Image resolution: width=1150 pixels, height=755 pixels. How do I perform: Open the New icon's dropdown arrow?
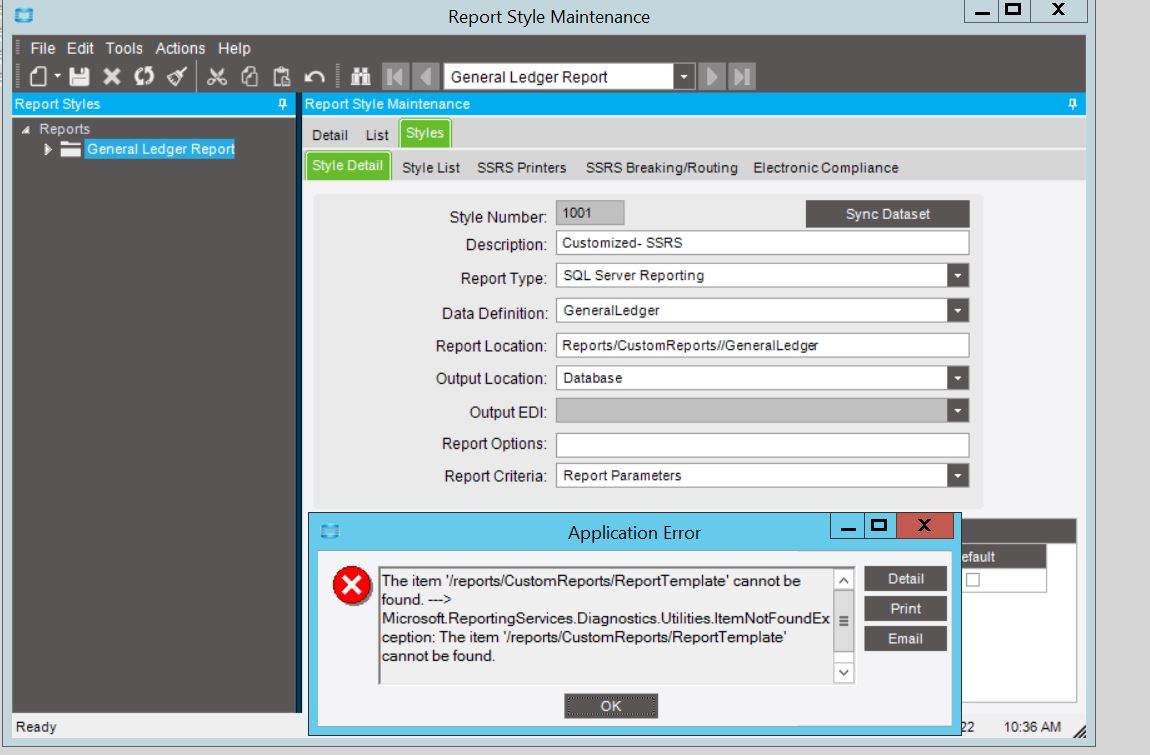57,76
